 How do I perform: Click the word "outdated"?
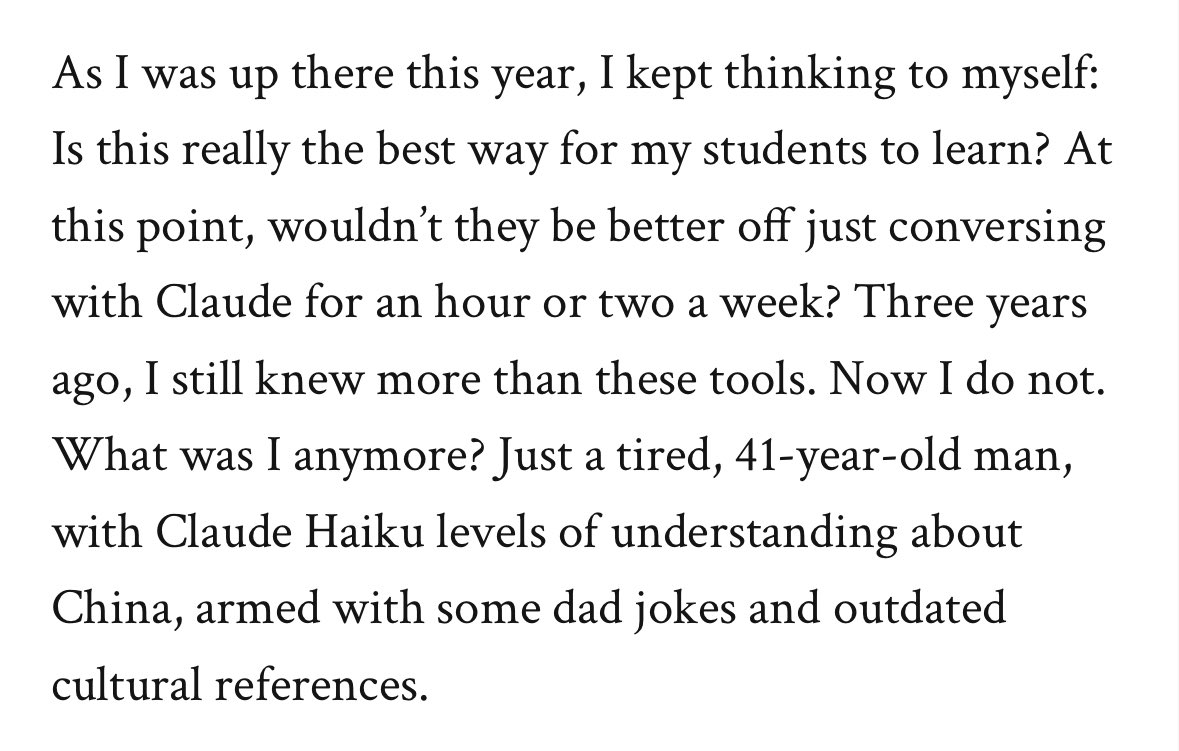click(x=919, y=609)
